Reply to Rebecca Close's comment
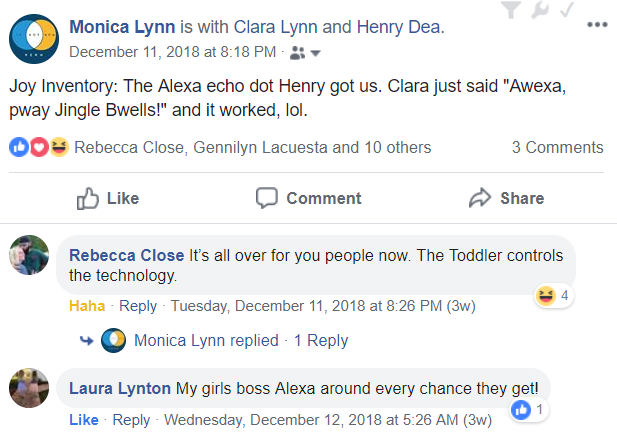Viewport: 617px width, 434px height. point(138,306)
